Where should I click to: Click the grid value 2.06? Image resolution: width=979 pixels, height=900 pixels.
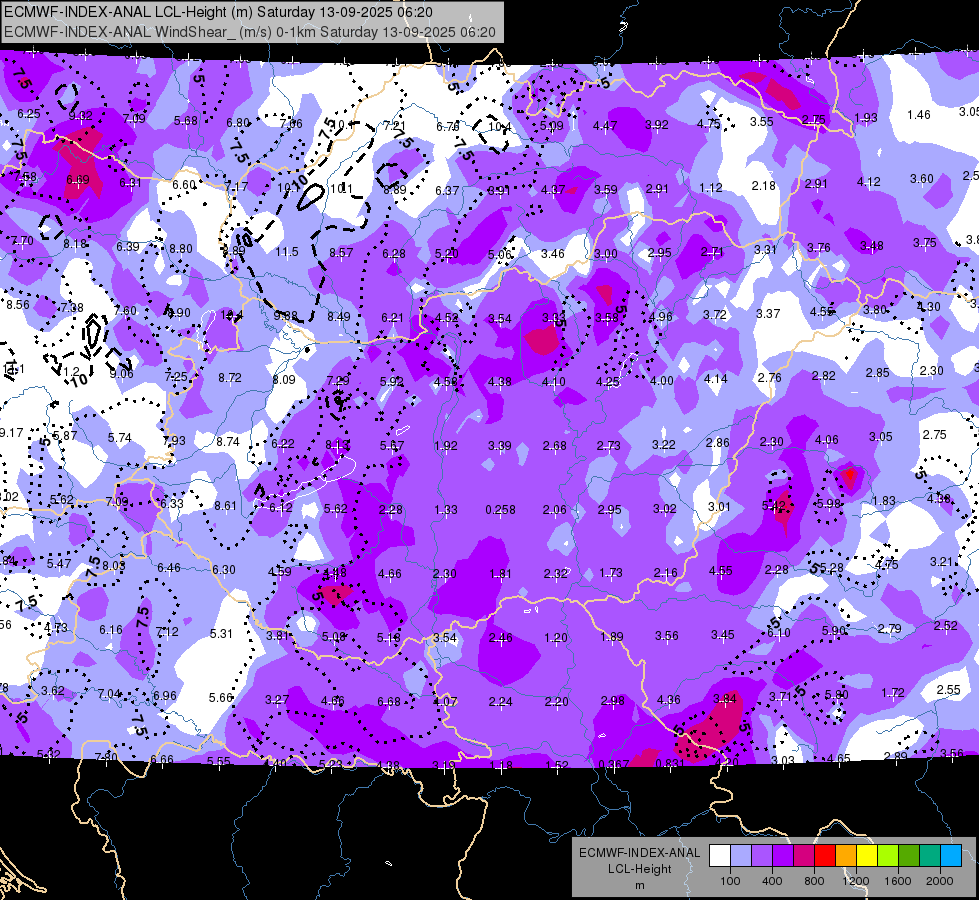pyautogui.click(x=554, y=510)
